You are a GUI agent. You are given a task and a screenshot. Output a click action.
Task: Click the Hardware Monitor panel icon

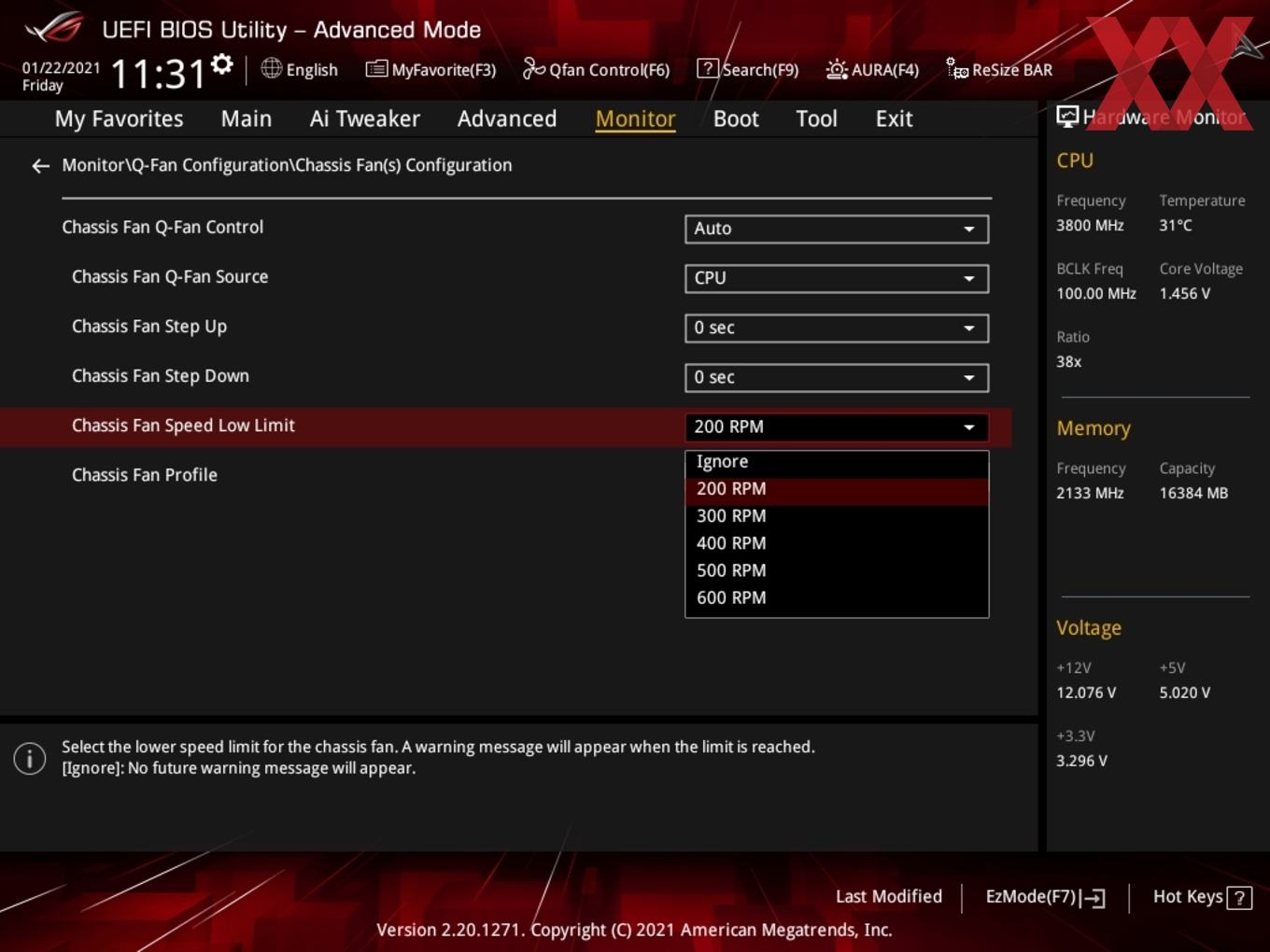[1067, 117]
